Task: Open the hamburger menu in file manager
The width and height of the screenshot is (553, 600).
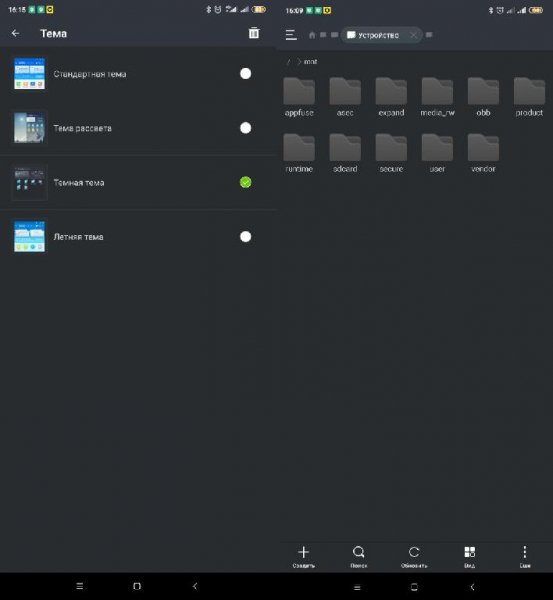Action: click(291, 35)
